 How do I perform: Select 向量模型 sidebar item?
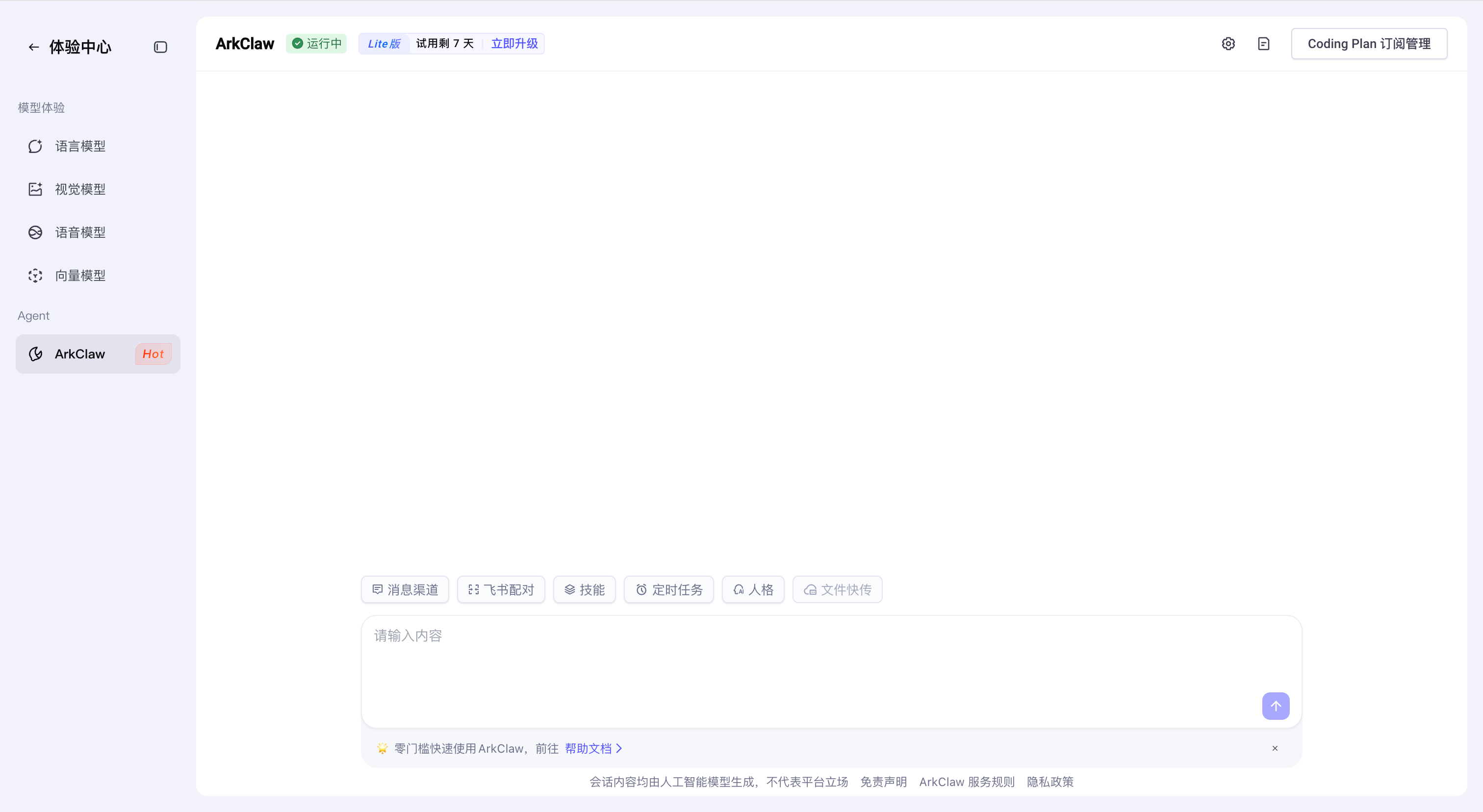coord(80,276)
